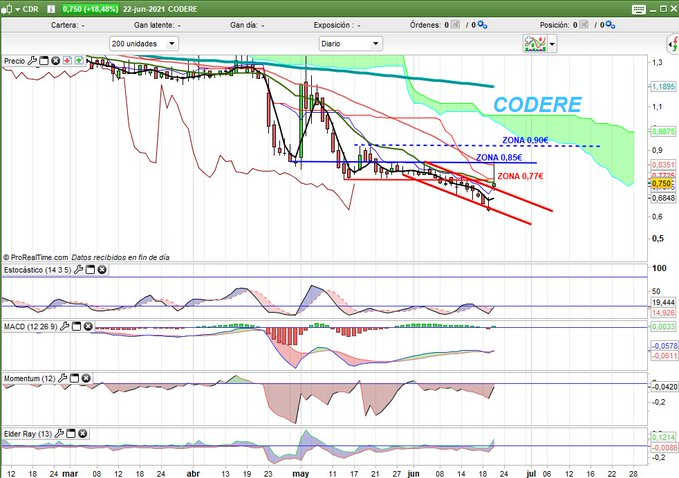
Task: Click the 'jun' label on time axis
Action: [414, 474]
